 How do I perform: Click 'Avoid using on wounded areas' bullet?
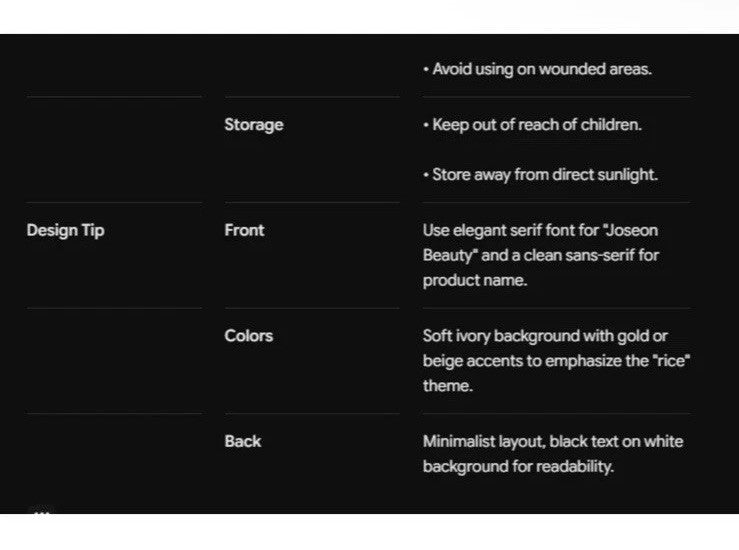[x=537, y=69]
